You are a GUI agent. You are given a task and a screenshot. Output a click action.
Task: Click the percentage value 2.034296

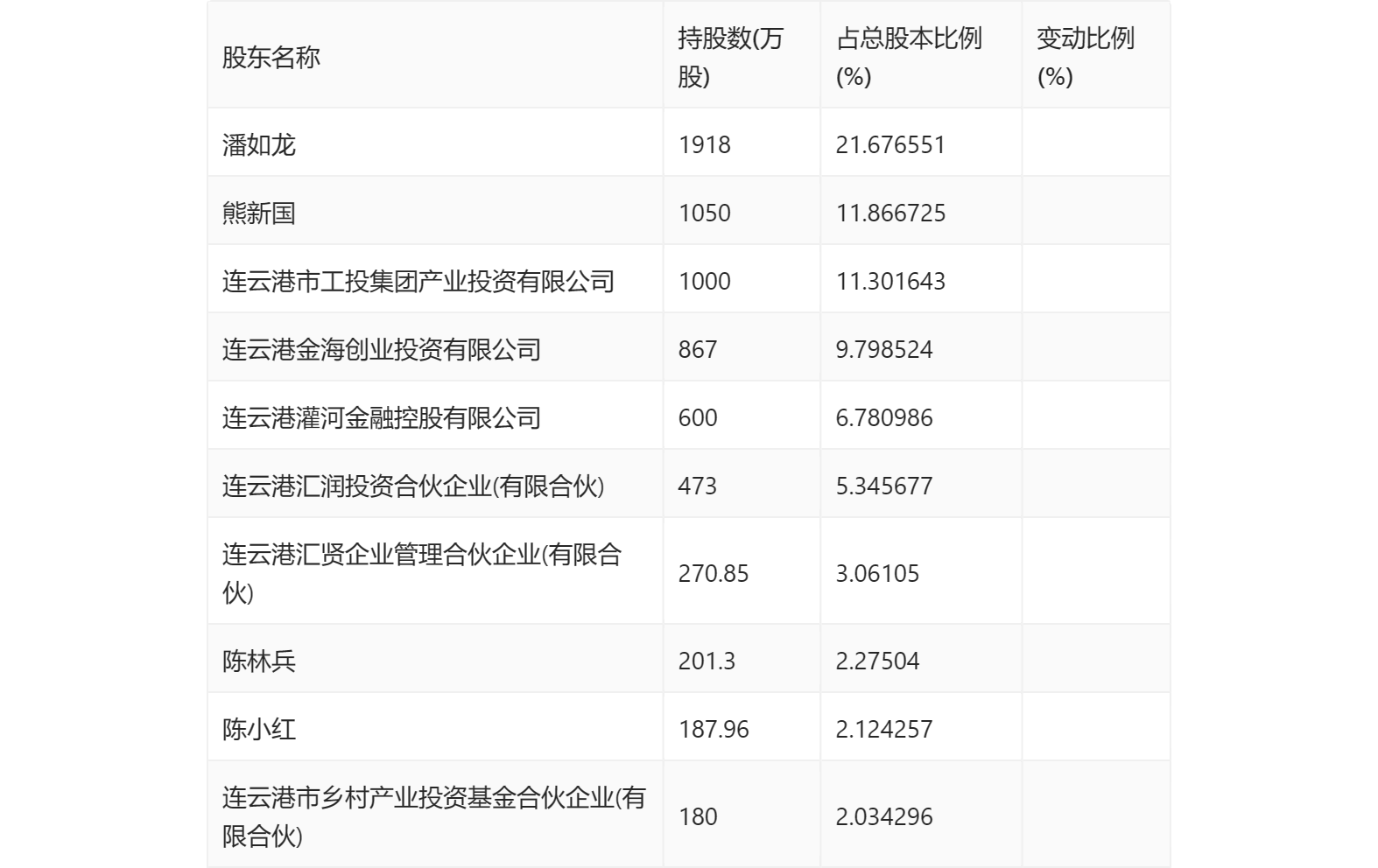884,817
